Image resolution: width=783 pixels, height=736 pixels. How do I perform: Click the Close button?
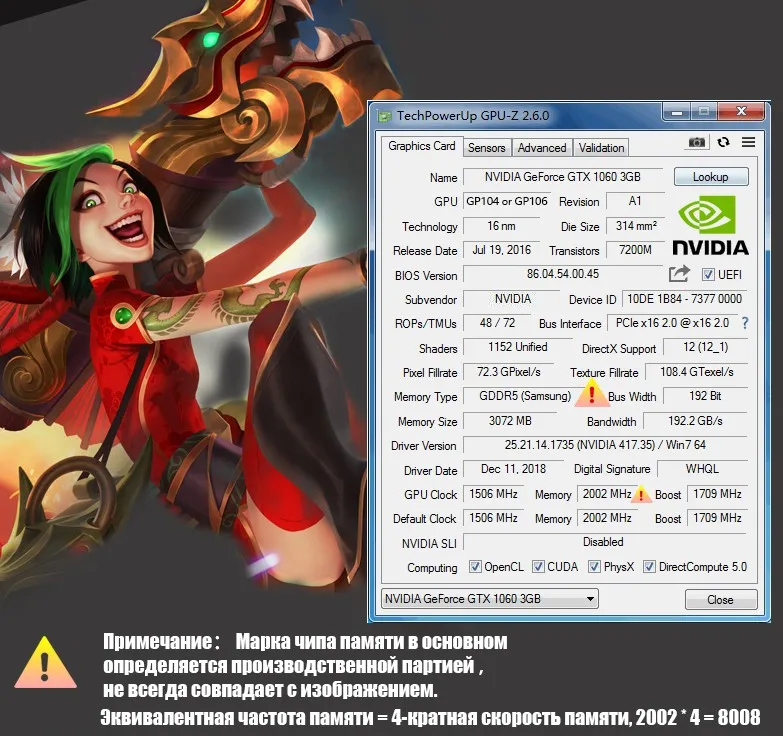[721, 599]
